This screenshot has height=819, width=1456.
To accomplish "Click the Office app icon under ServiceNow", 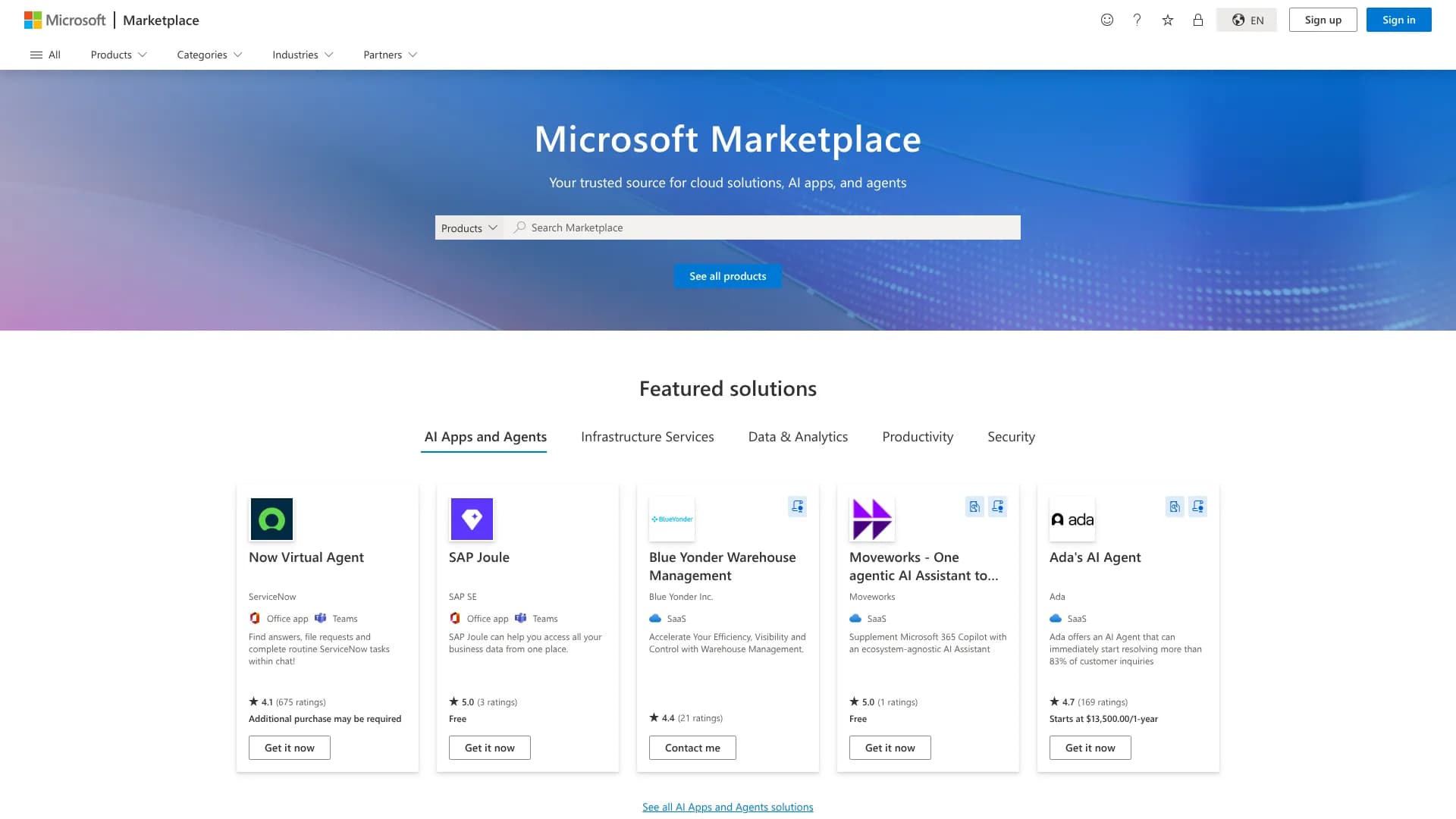I will pos(255,618).
